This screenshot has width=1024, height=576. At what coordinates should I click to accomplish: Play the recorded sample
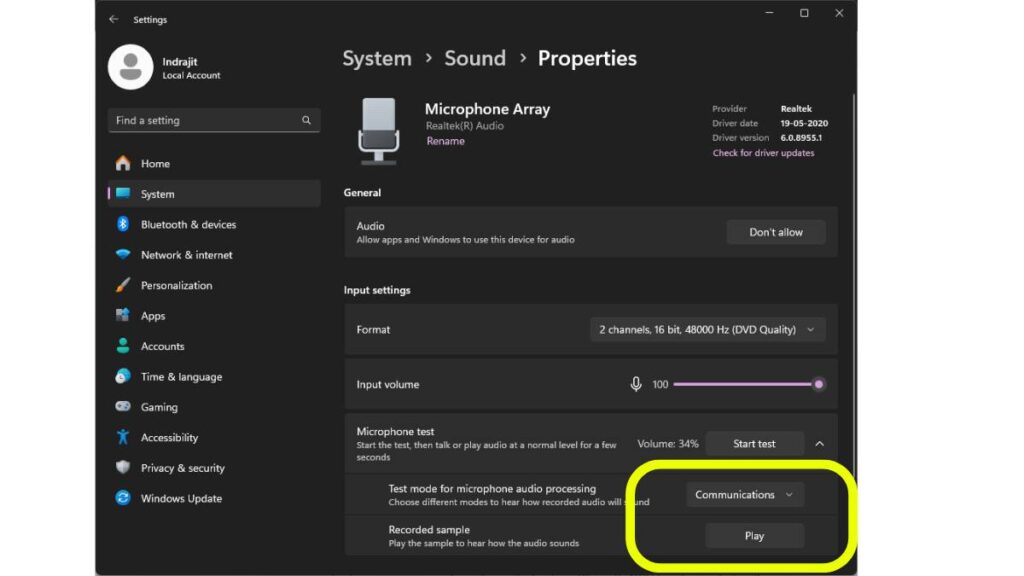[755, 535]
